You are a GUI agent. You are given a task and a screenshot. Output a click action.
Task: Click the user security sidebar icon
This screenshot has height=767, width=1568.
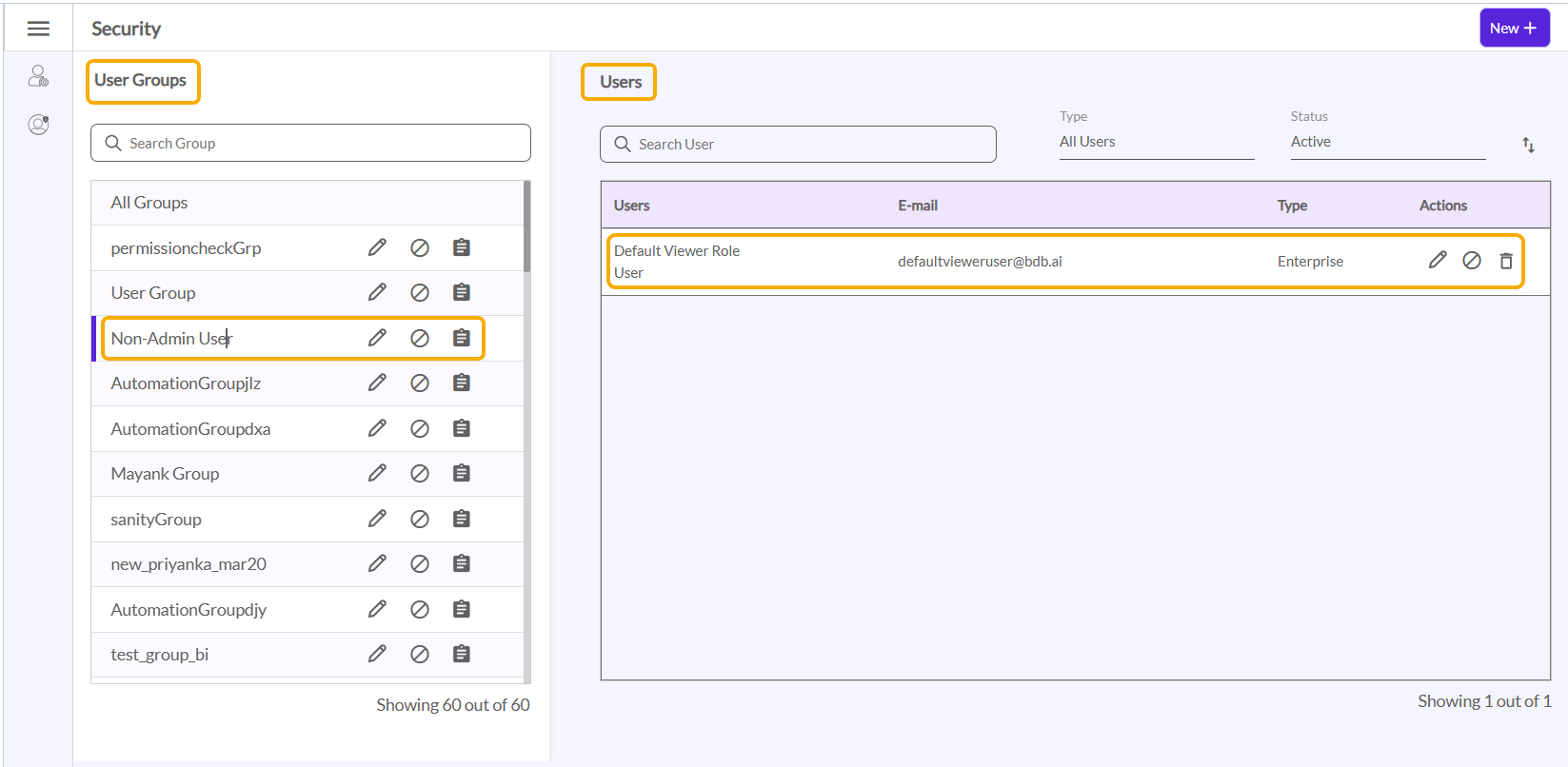tap(38, 76)
